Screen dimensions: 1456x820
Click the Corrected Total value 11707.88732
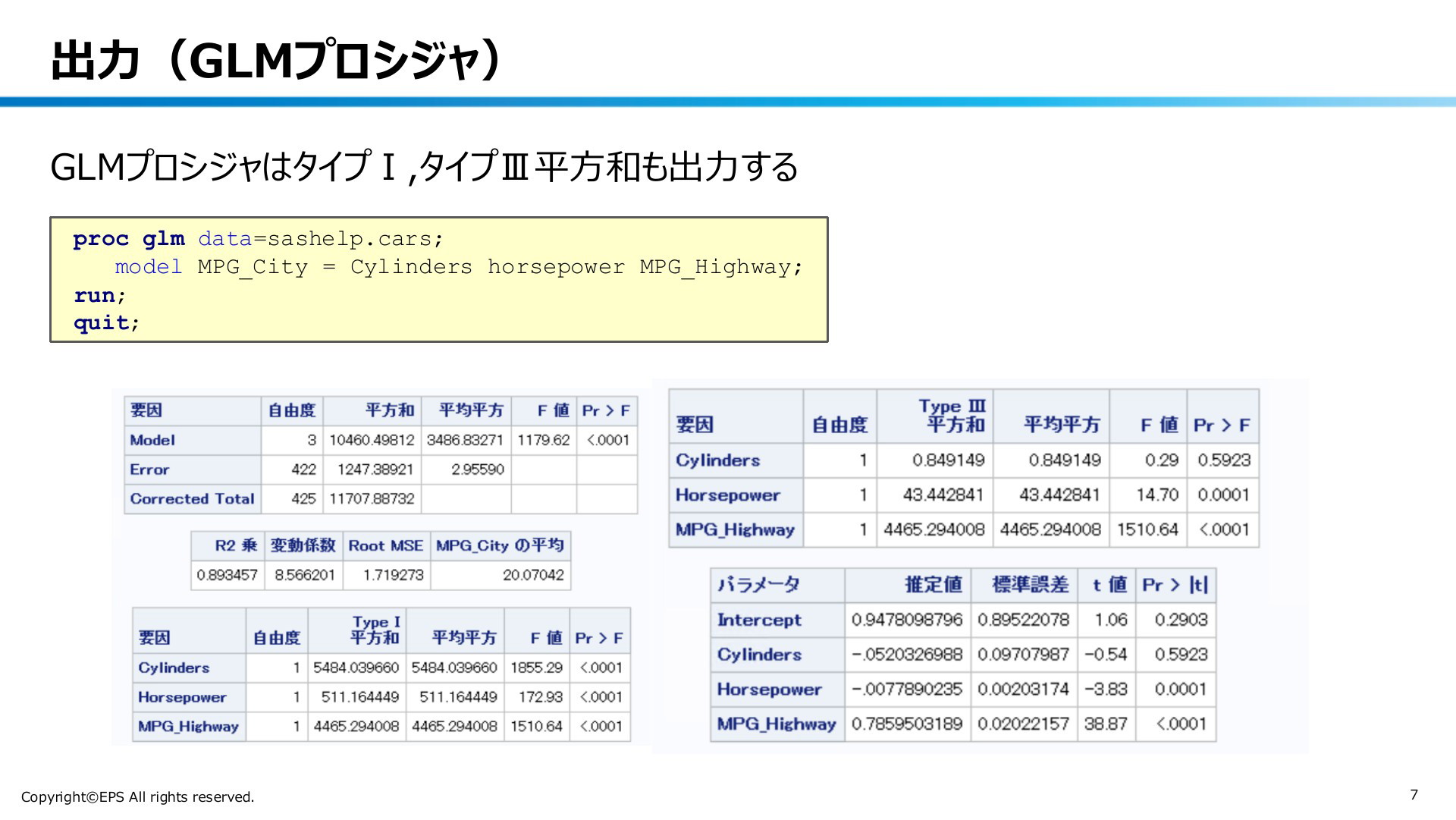point(372,499)
